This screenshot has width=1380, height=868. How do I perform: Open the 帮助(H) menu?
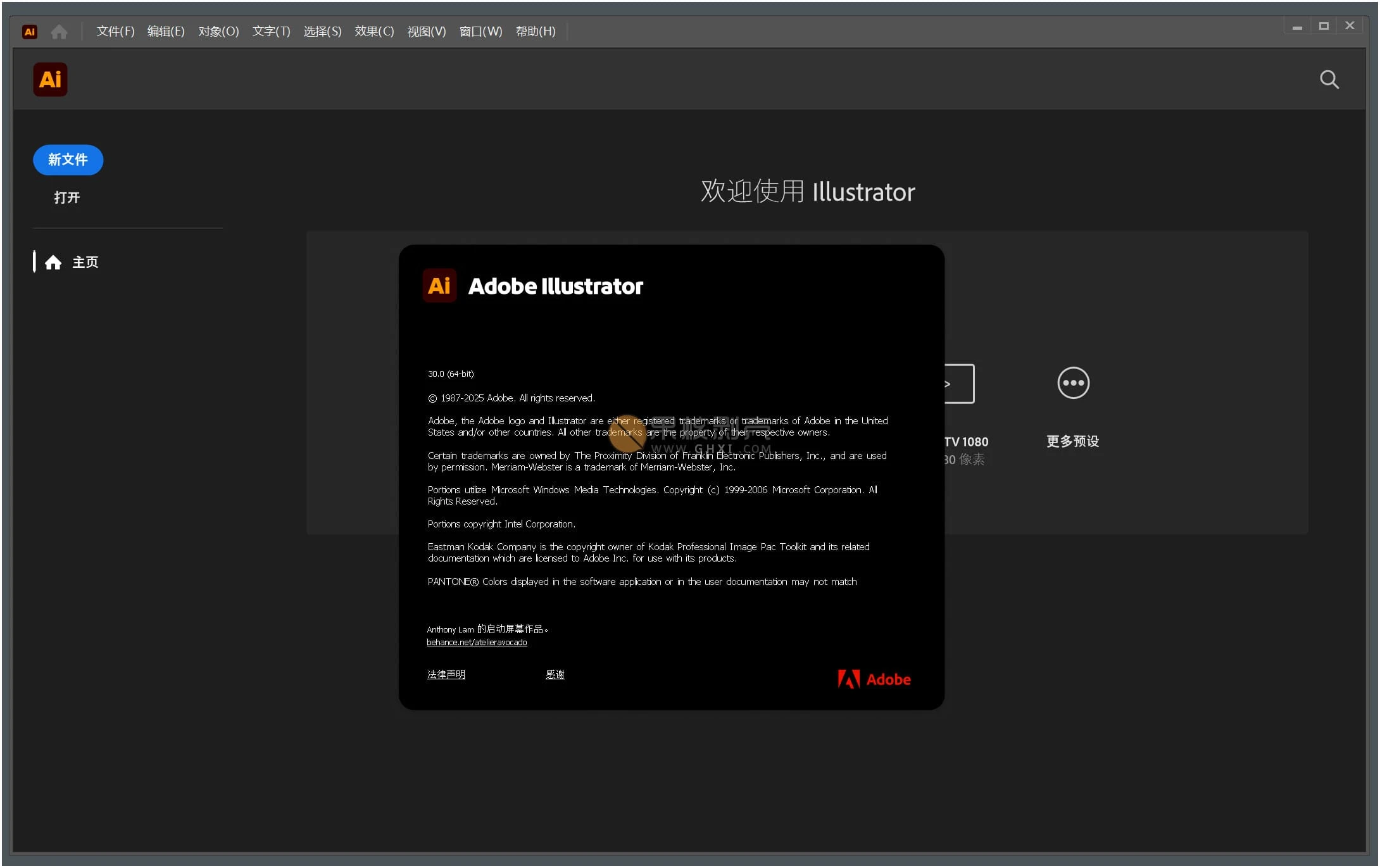pos(536,32)
